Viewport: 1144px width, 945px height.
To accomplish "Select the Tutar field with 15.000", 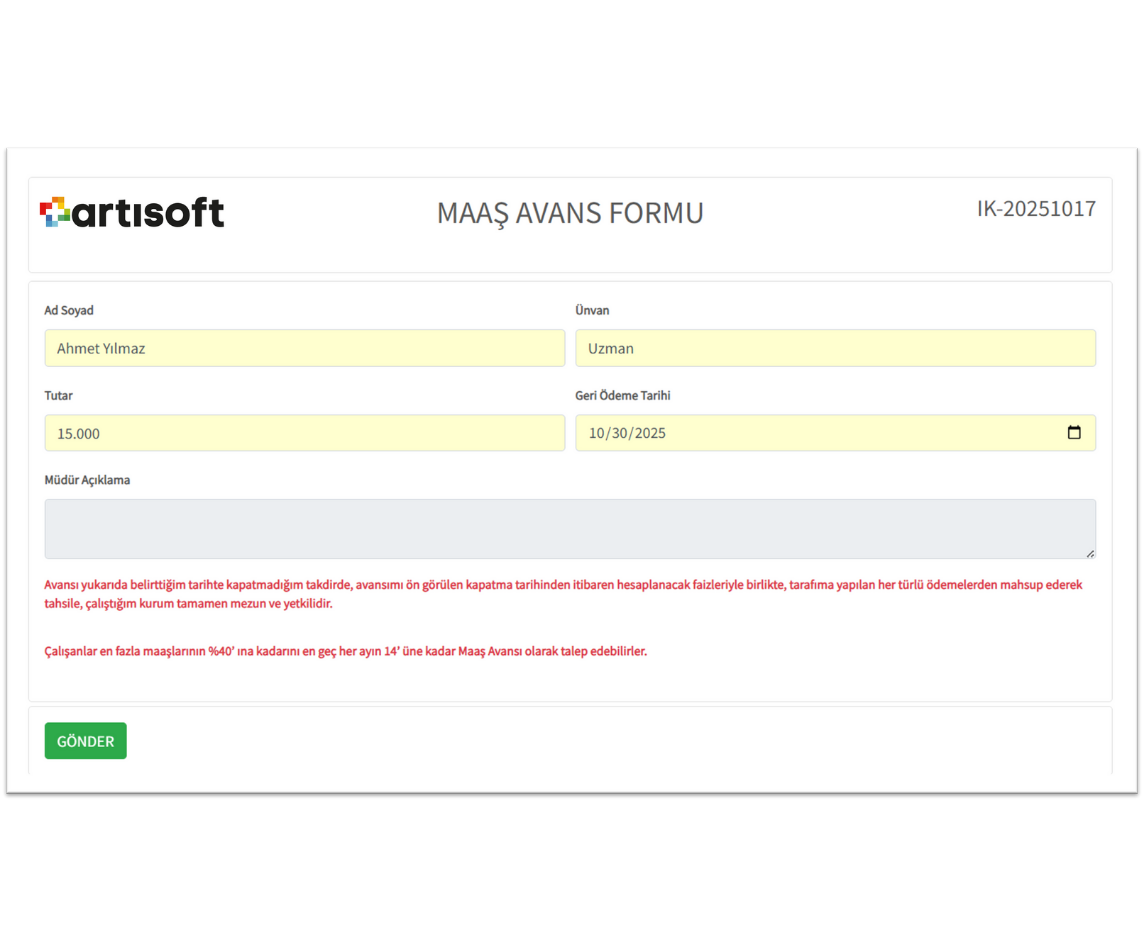I will [304, 433].
